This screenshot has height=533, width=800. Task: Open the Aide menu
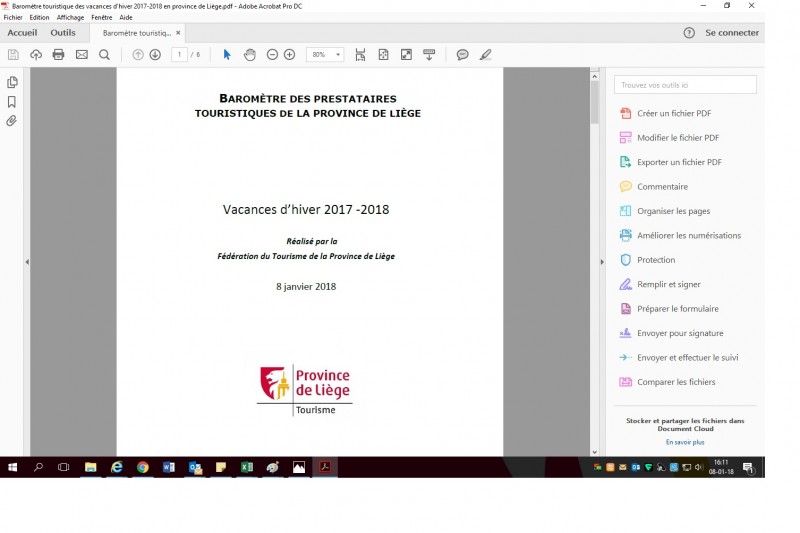[126, 17]
